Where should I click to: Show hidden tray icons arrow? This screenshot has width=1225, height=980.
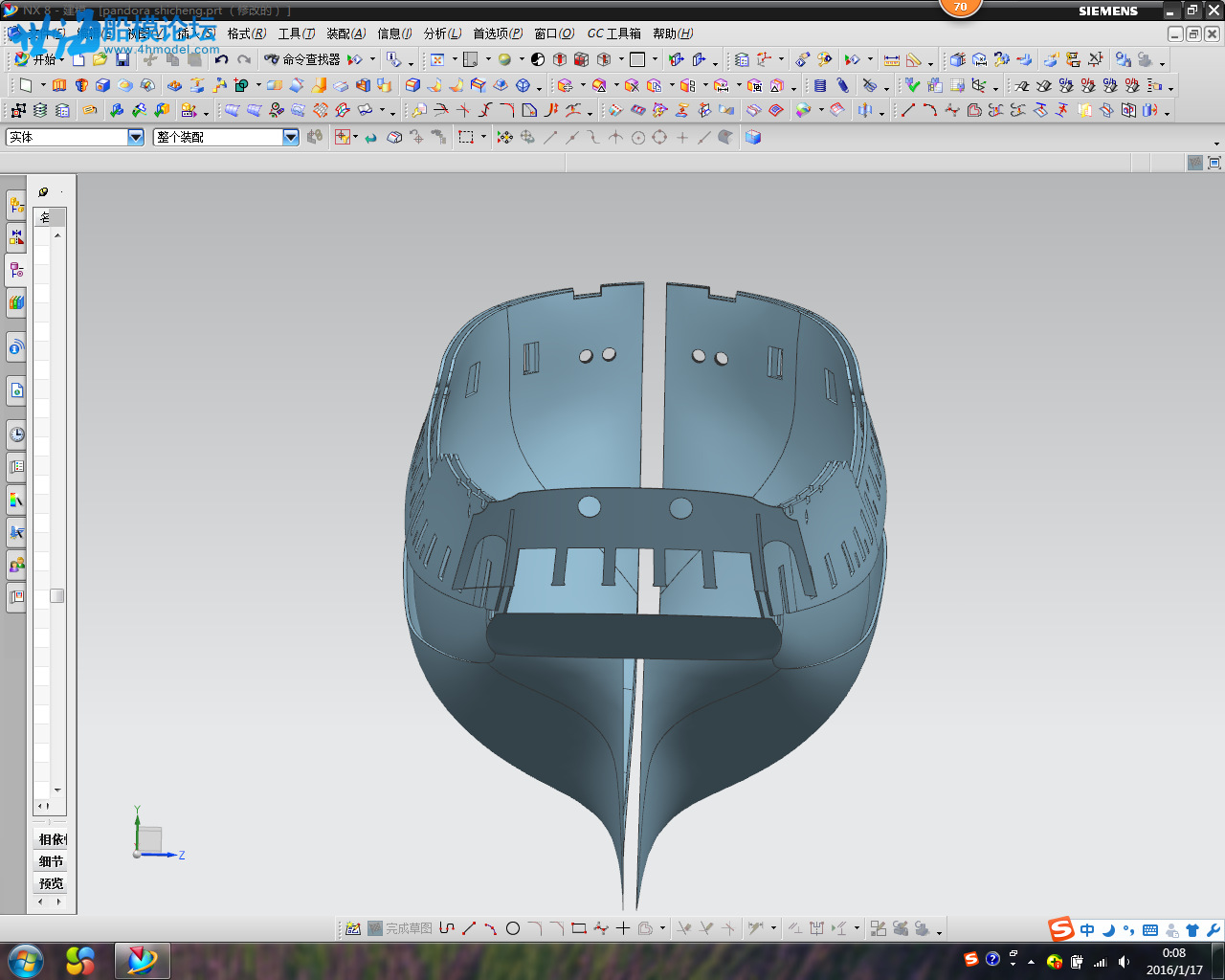(1031, 962)
